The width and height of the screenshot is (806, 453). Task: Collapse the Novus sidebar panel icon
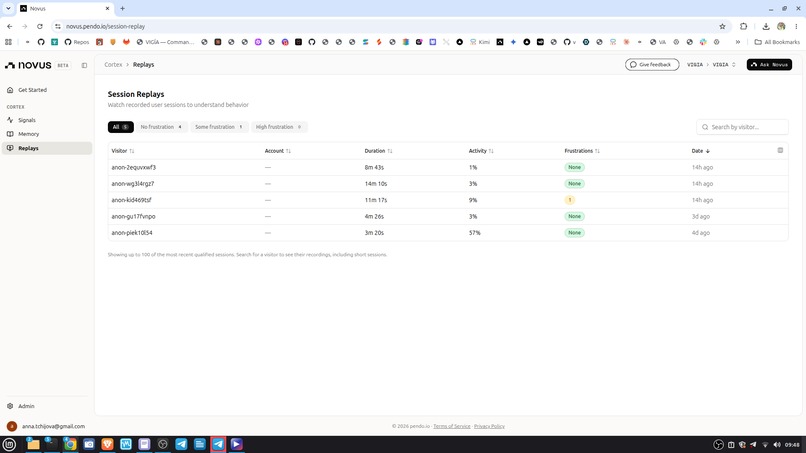(x=84, y=65)
